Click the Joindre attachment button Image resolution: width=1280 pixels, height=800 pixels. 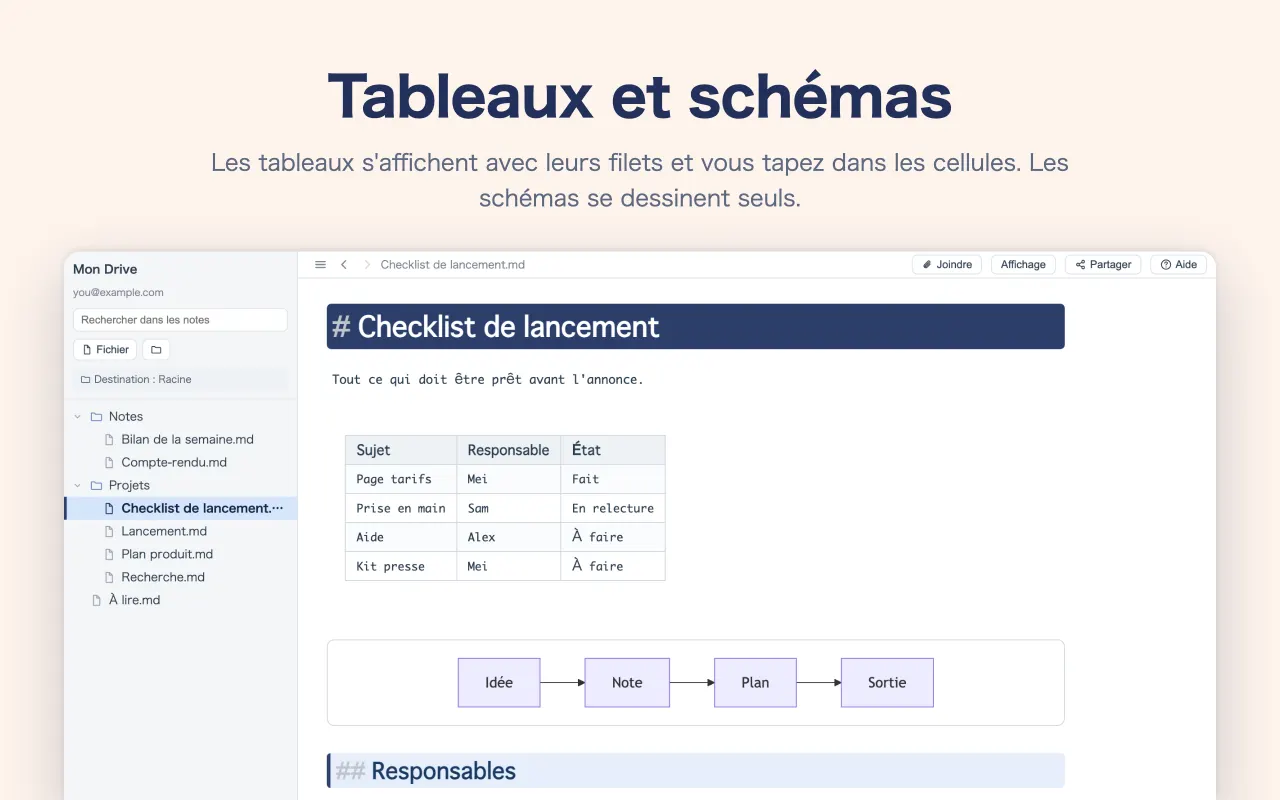[947, 265]
